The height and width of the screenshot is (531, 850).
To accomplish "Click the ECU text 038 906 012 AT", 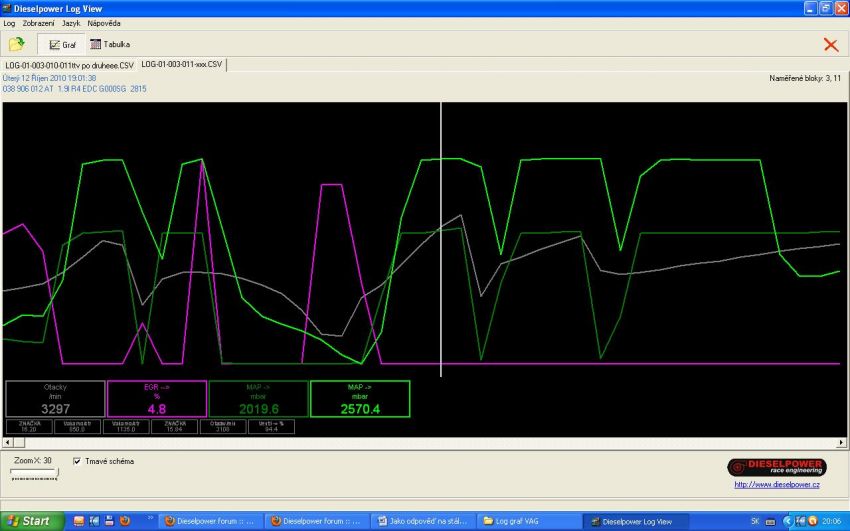I will point(74,88).
